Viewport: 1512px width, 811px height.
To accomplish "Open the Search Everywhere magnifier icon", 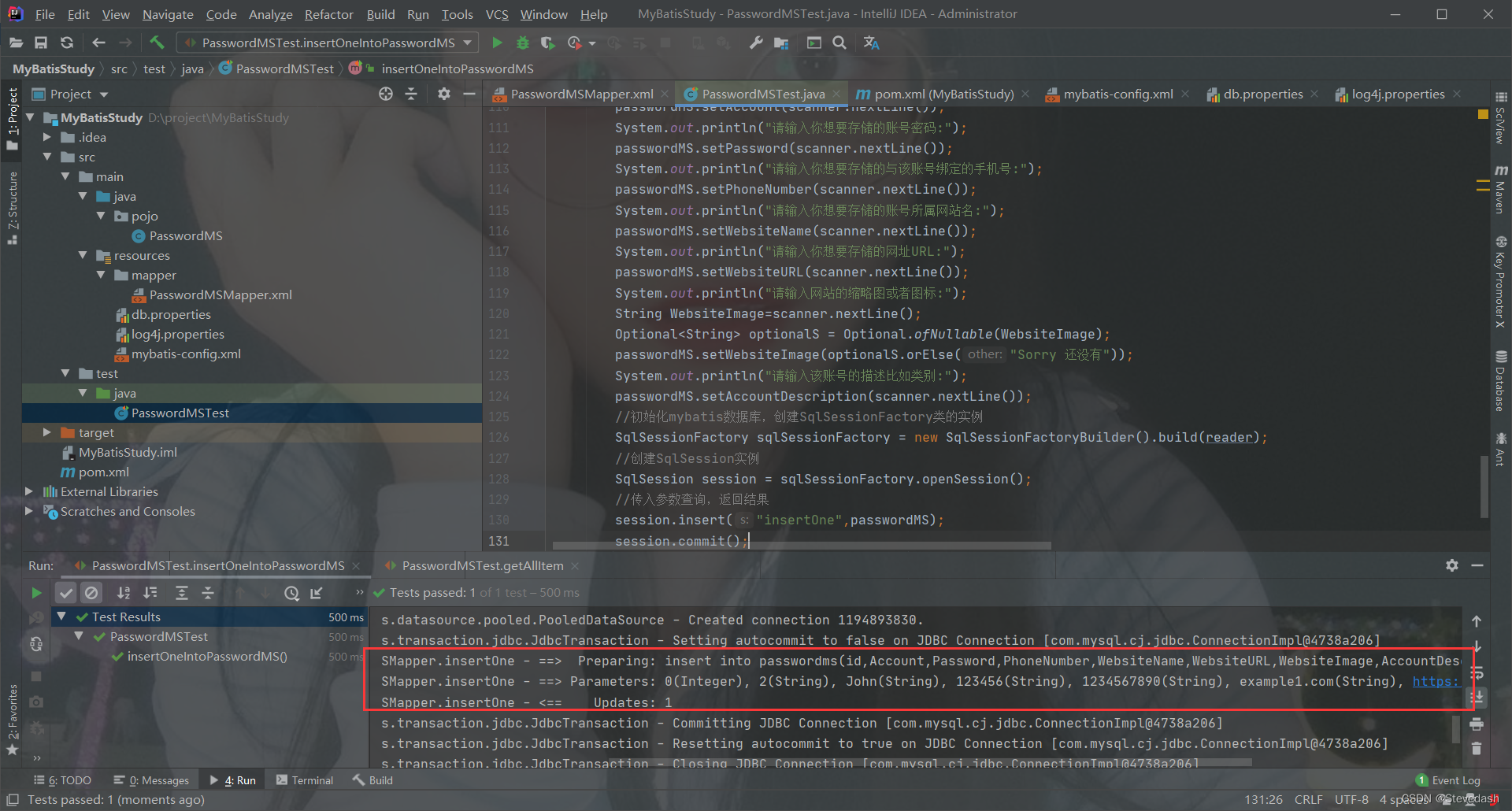I will pyautogui.click(x=839, y=43).
